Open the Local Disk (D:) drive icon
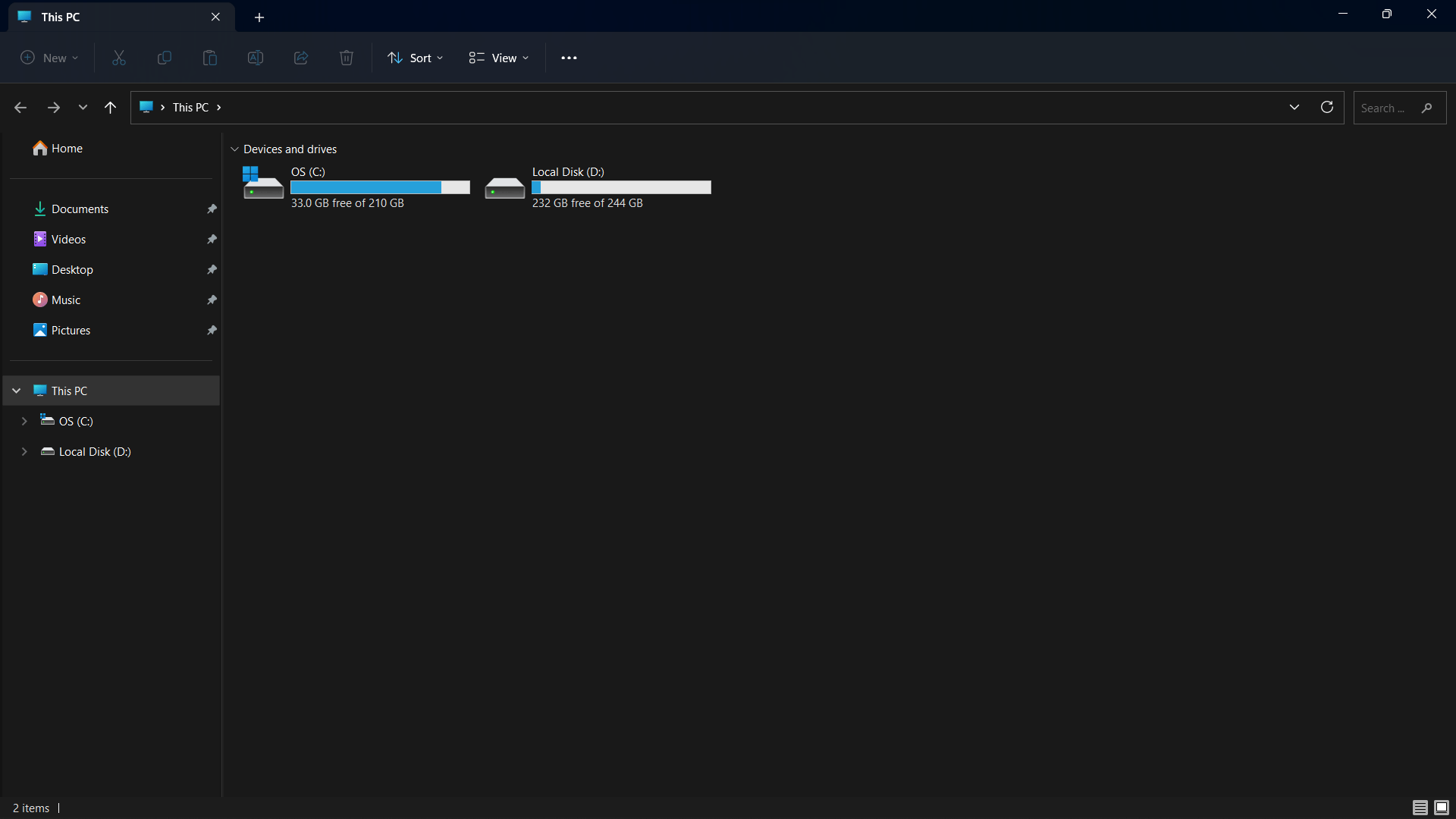Screen dimensions: 1456x819 click(x=505, y=187)
